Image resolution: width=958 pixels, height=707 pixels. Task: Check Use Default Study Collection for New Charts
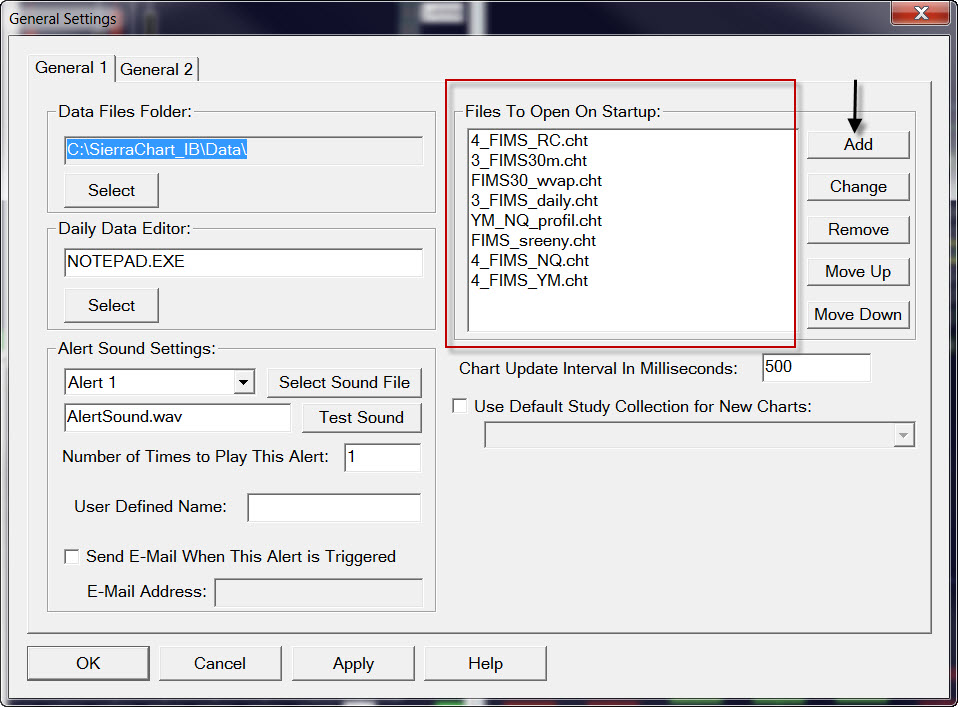[x=459, y=406]
